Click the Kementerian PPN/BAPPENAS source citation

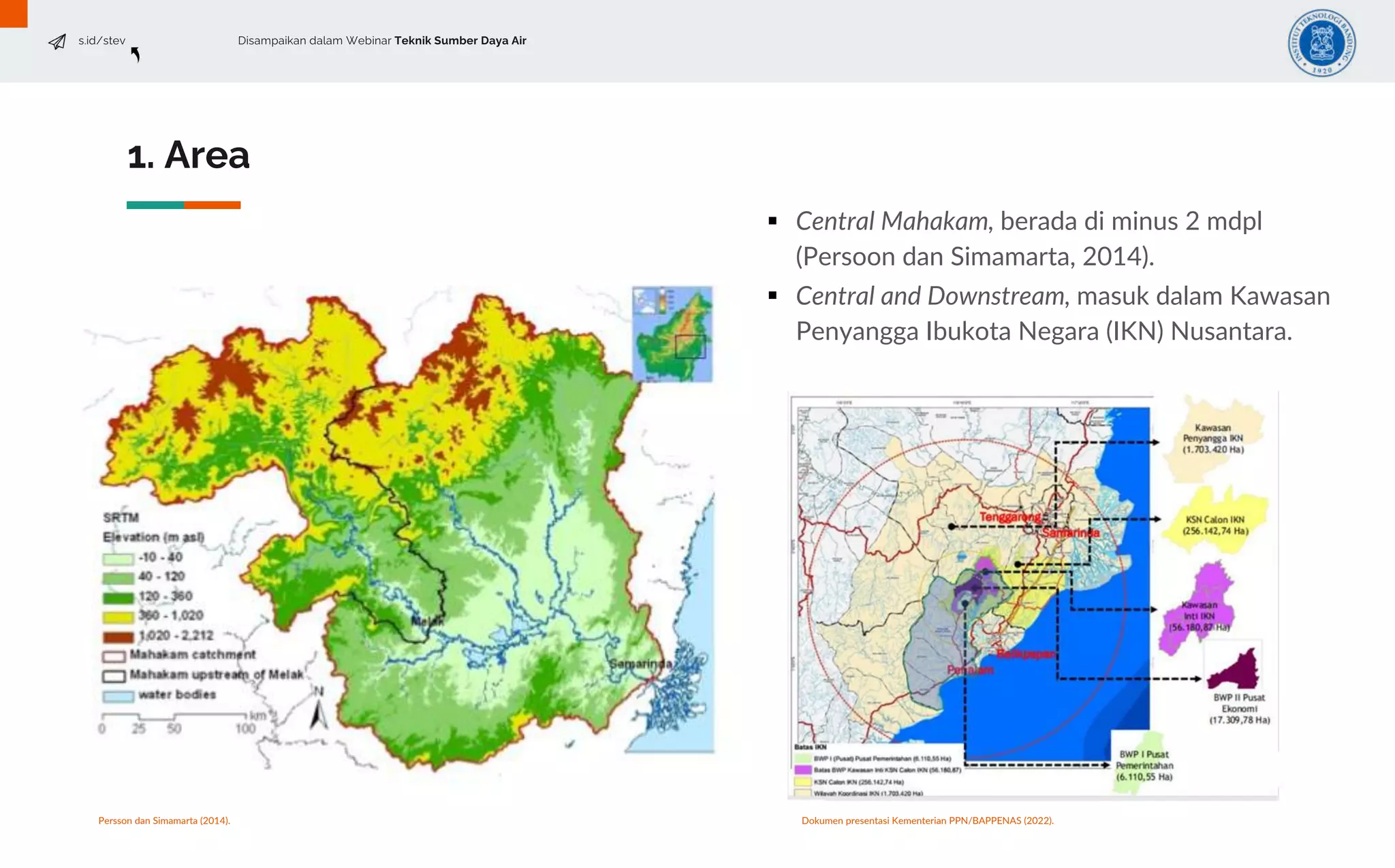[x=927, y=820]
